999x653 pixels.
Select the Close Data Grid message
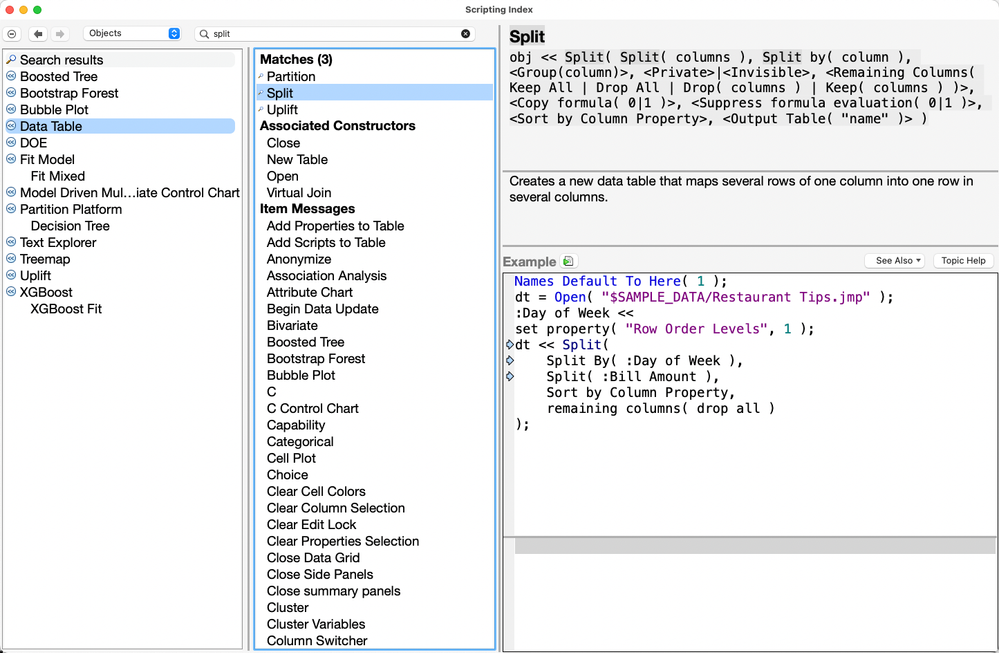coord(313,557)
